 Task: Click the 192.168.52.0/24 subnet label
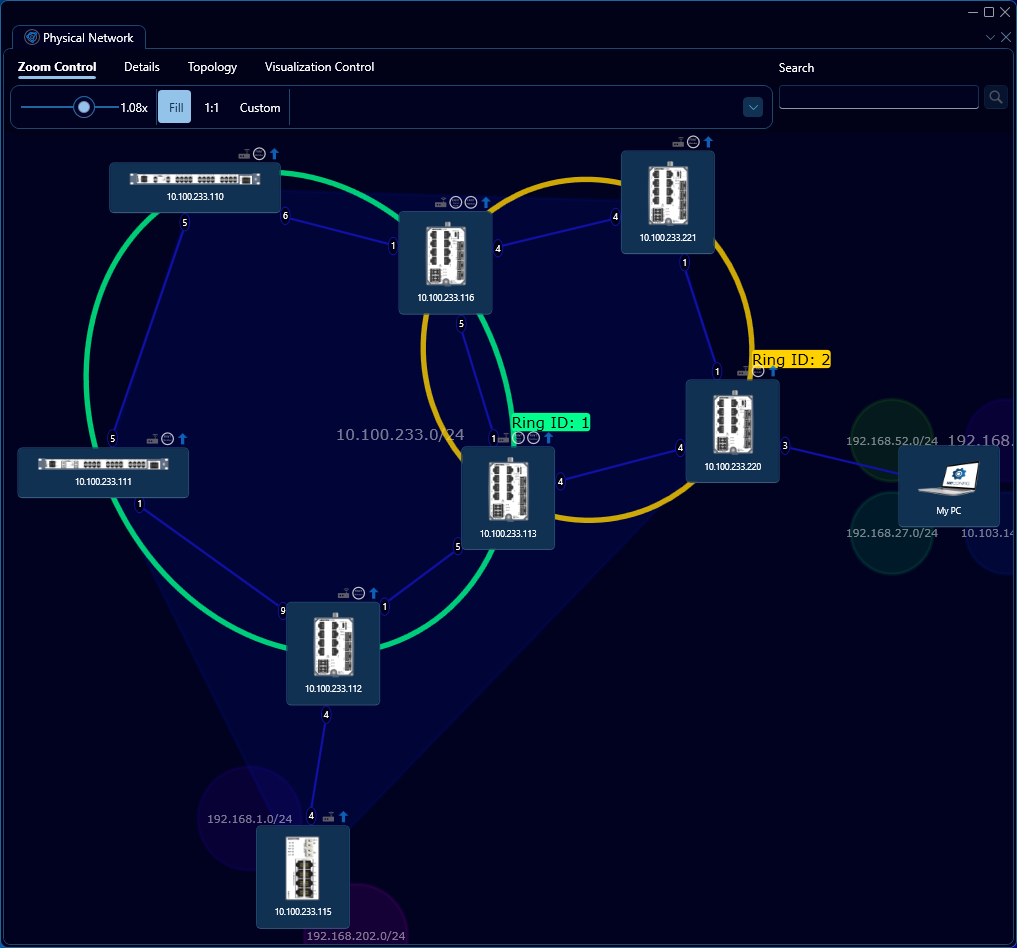click(x=892, y=441)
